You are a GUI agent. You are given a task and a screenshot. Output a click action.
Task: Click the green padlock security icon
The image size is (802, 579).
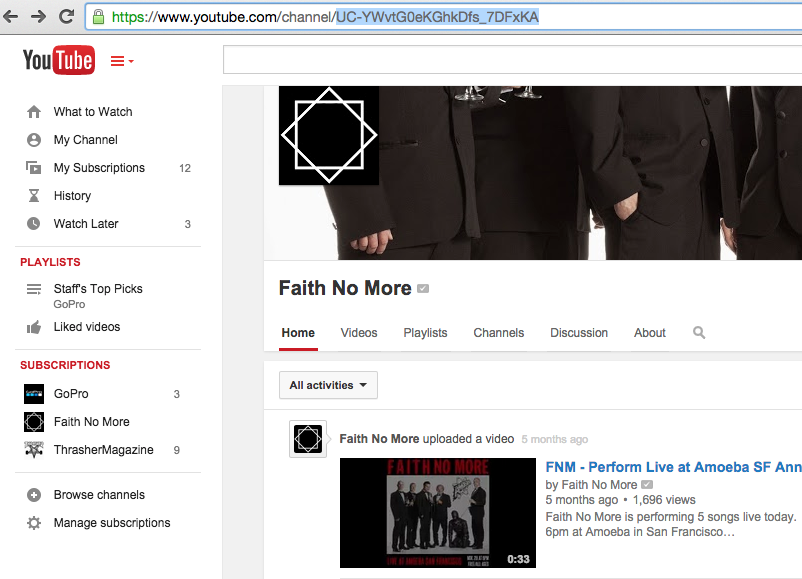99,17
